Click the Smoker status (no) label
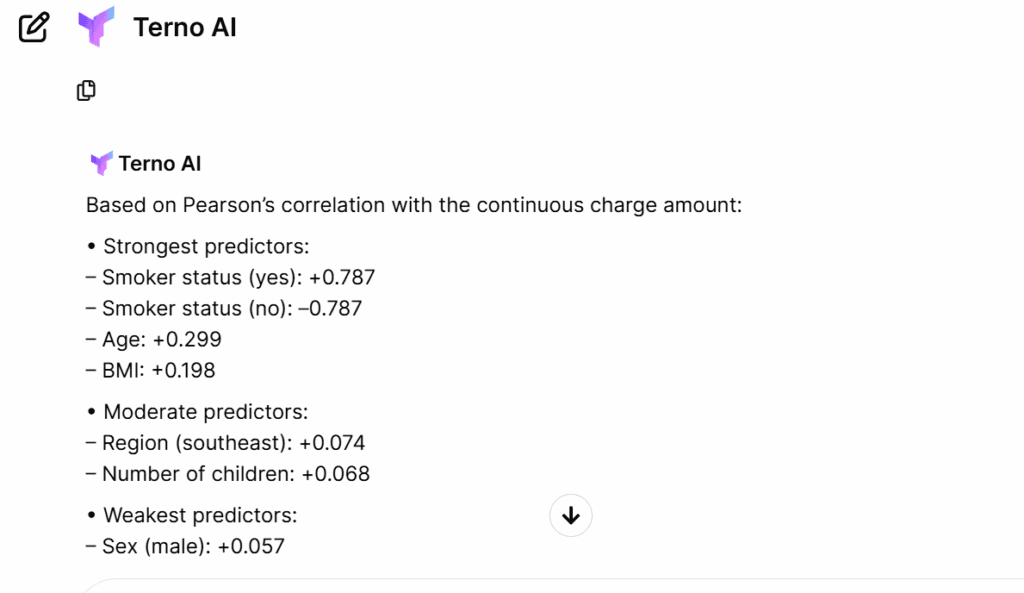This screenshot has width=1024, height=593. click(193, 308)
